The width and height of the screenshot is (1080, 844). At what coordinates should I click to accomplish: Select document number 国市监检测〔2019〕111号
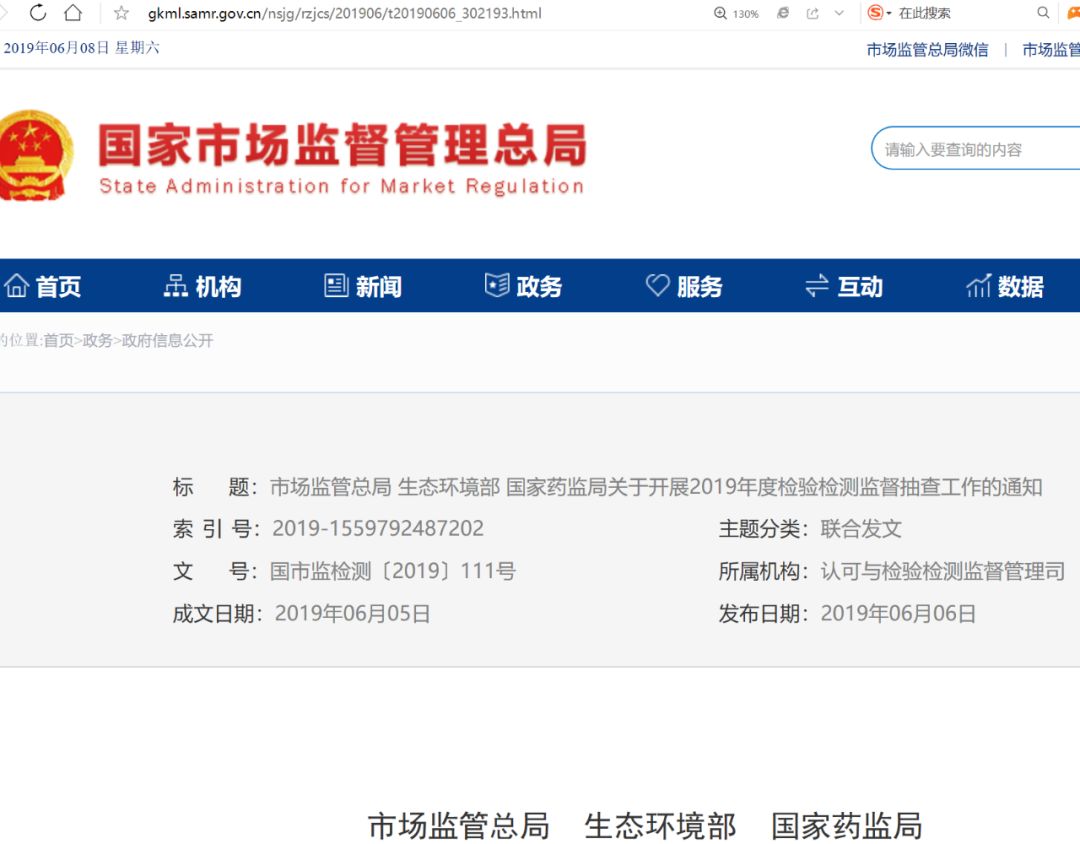pyautogui.click(x=393, y=571)
